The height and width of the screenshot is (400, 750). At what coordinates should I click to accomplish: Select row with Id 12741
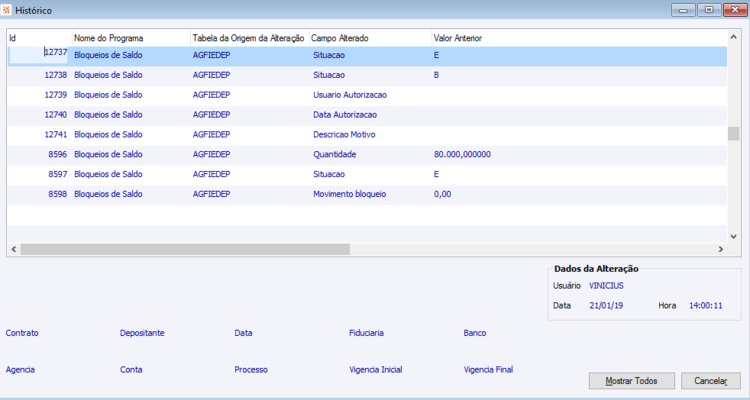(x=367, y=134)
